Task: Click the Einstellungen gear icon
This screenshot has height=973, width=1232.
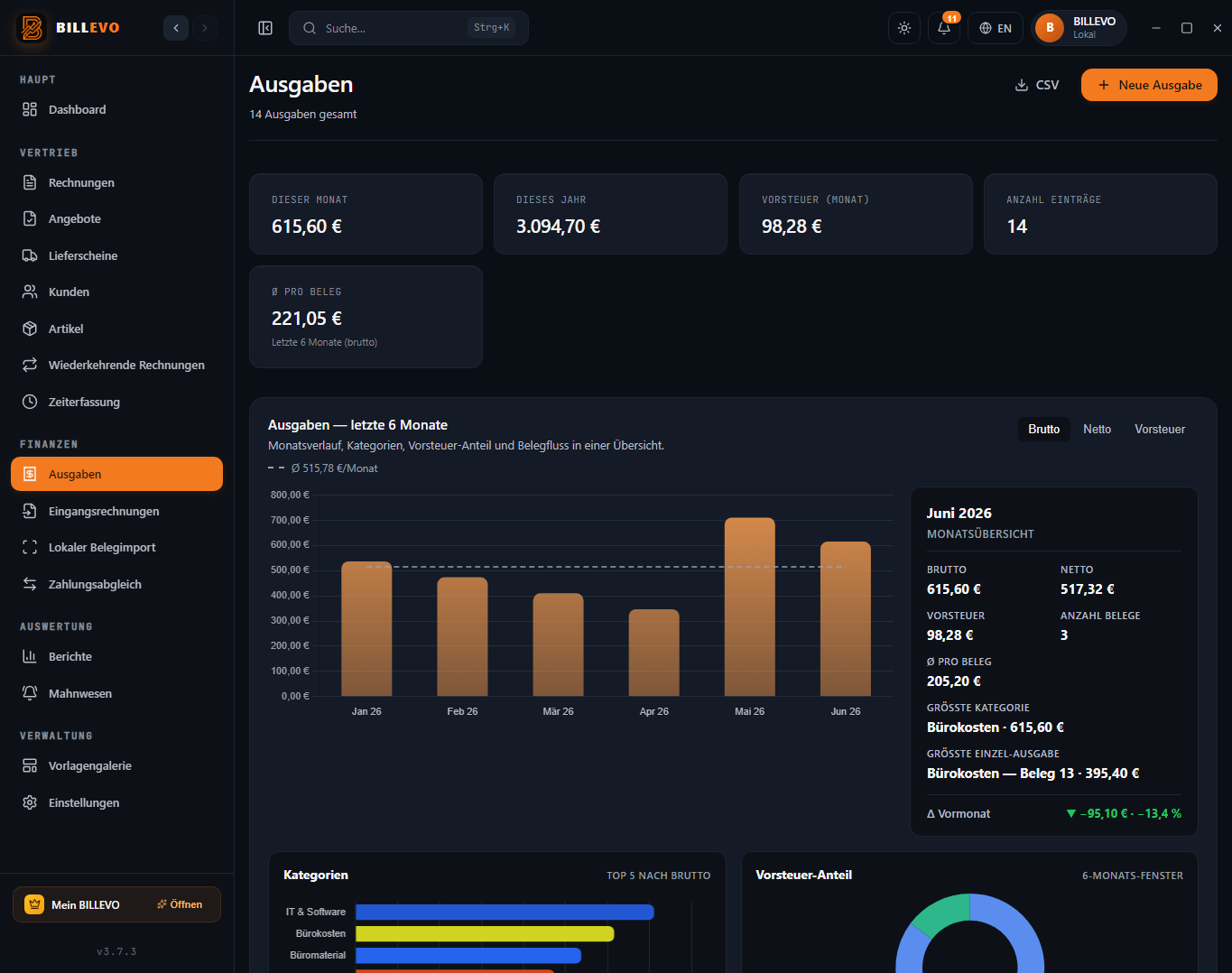Action: (x=30, y=802)
